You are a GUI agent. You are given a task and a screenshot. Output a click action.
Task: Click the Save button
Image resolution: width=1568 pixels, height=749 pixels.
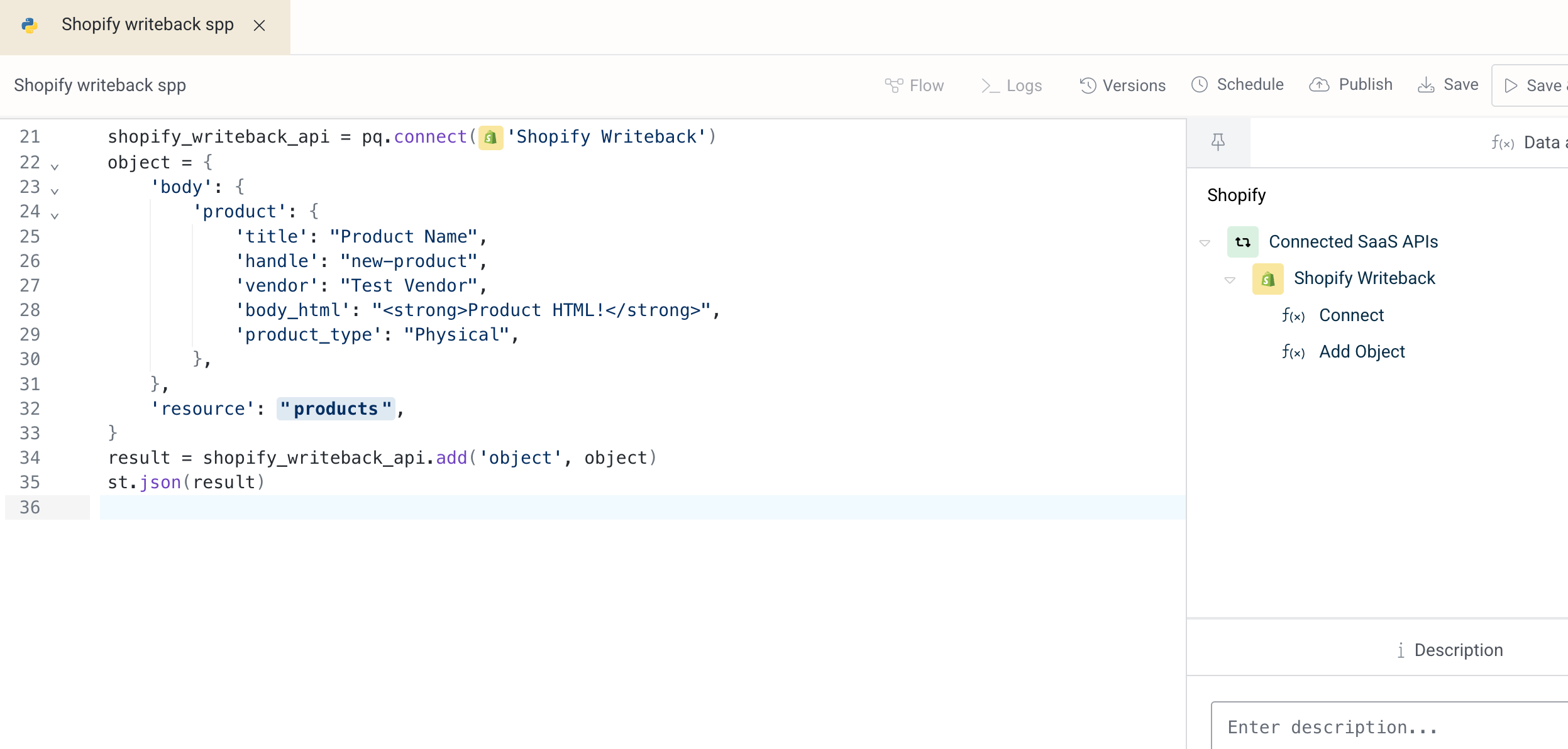pyautogui.click(x=1448, y=85)
